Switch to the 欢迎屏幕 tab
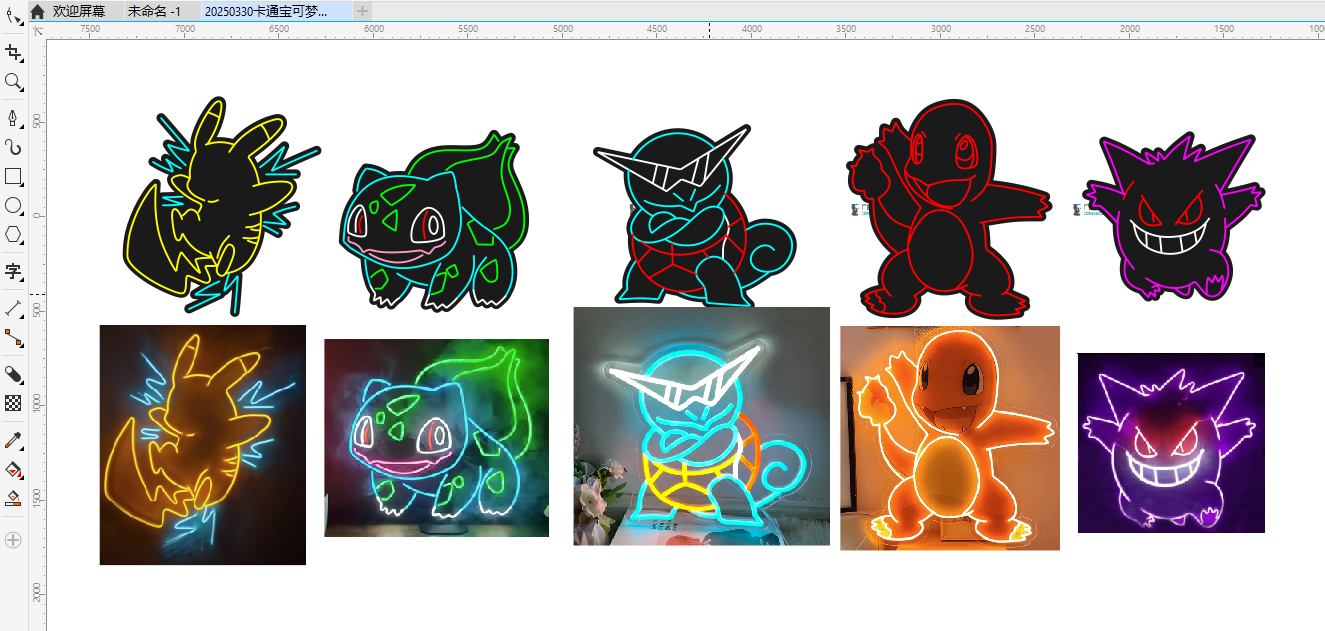The image size is (1325, 631). (79, 11)
